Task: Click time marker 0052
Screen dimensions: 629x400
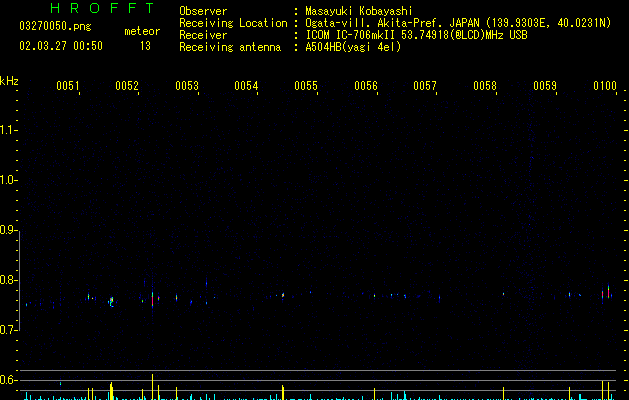Action: tap(127, 86)
